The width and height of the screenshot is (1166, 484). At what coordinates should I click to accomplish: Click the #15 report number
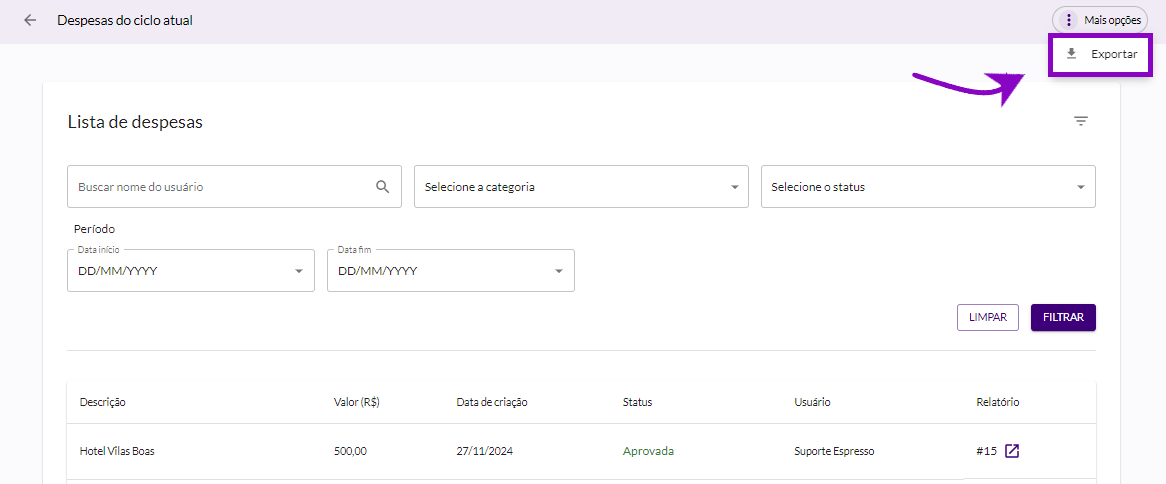pos(986,451)
